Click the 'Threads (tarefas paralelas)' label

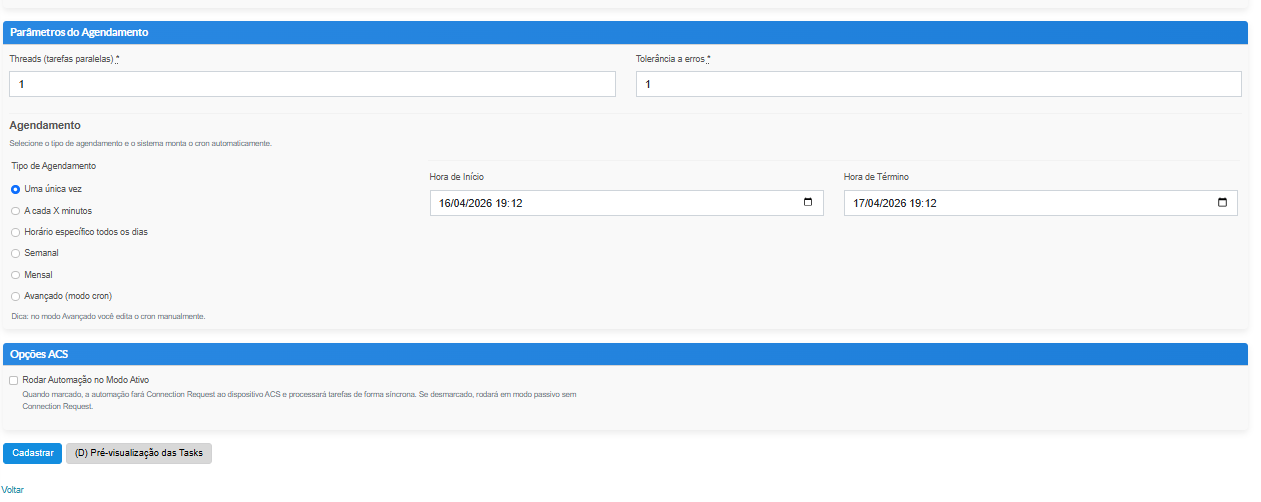pos(64,59)
